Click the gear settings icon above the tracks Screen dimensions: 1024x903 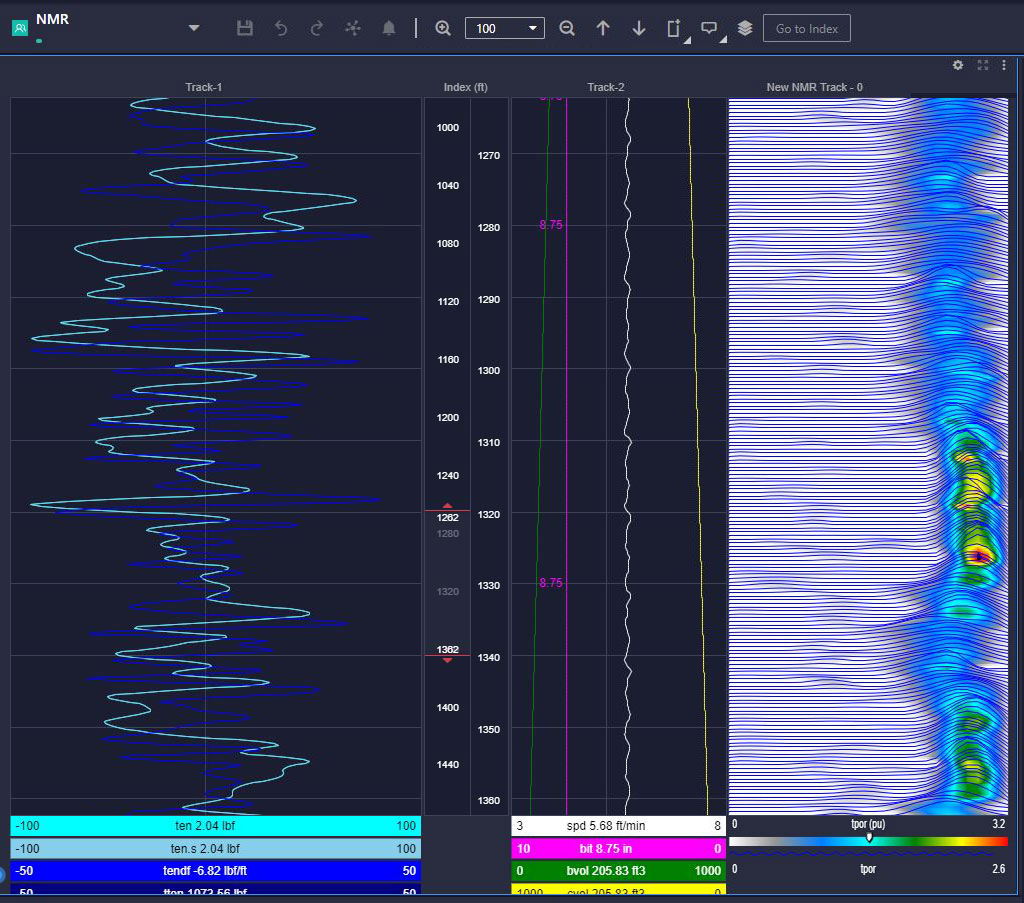click(x=957, y=65)
